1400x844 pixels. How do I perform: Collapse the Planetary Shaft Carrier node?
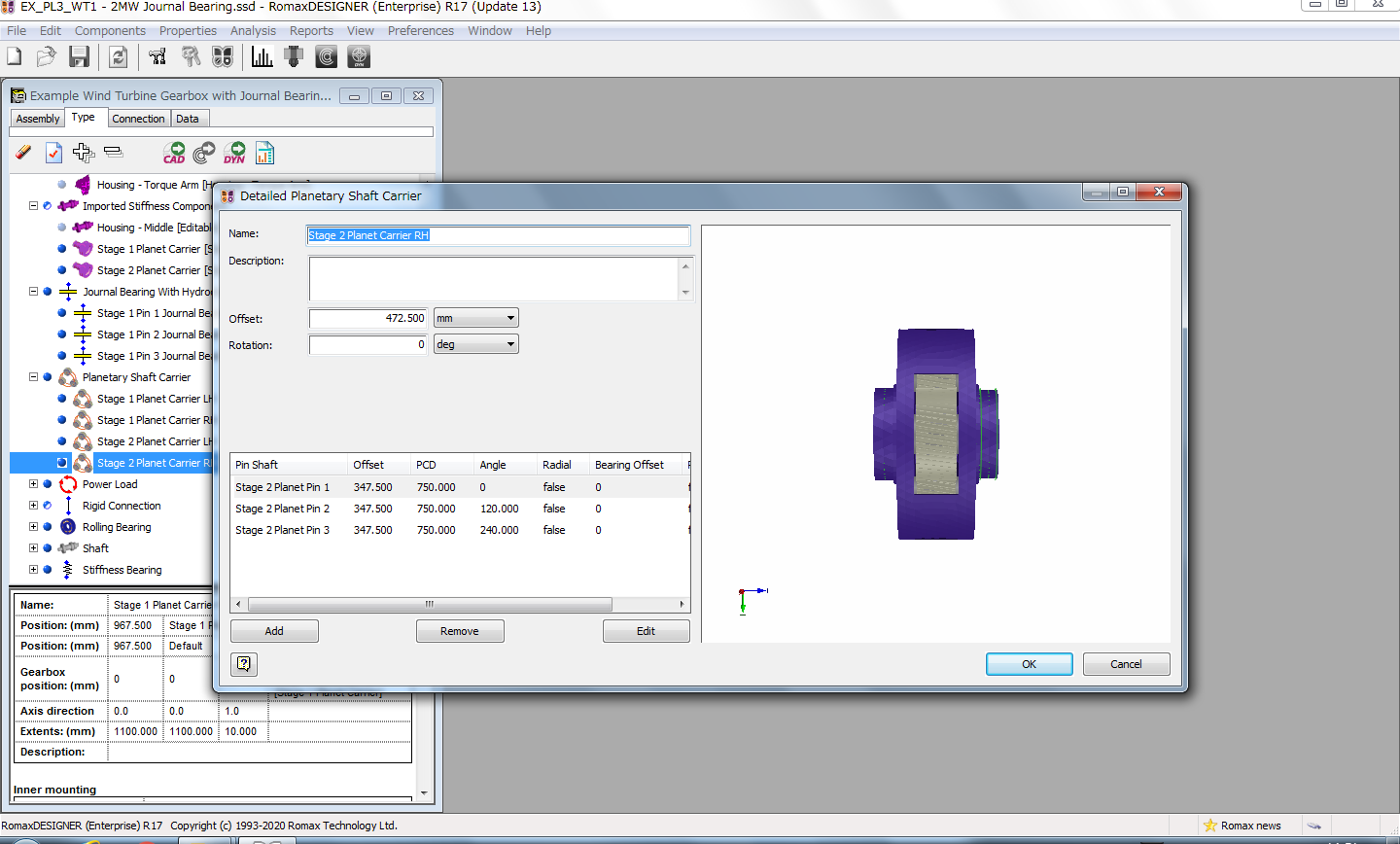[x=33, y=377]
